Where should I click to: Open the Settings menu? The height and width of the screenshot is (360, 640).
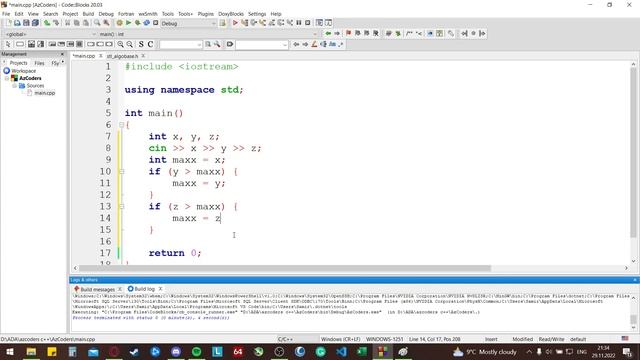(x=257, y=14)
